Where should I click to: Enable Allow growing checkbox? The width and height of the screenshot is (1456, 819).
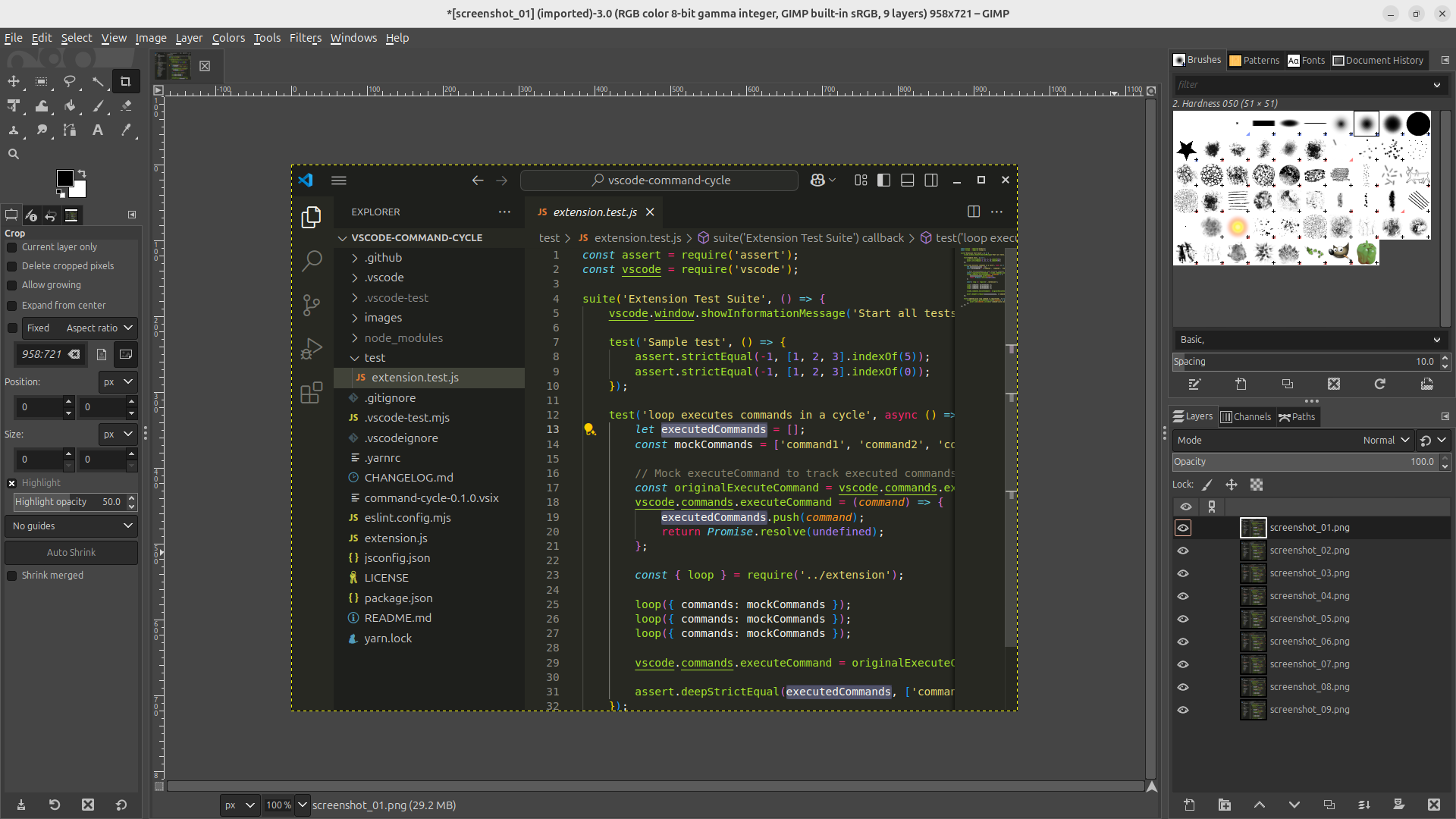(x=12, y=285)
